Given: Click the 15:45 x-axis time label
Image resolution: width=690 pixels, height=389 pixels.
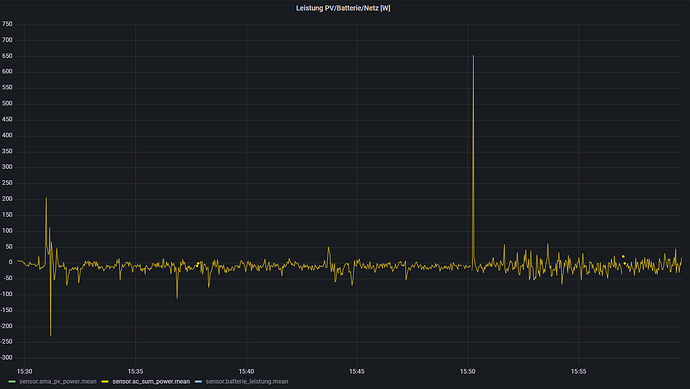Looking at the screenshot, I should (x=357, y=371).
